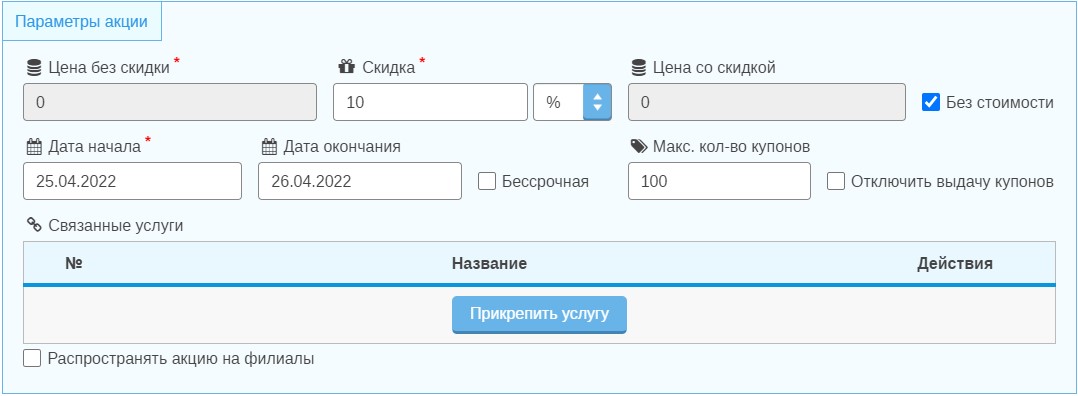Enable Распространять акцию на филиалы
Image resolution: width=1078 pixels, height=396 pixels.
pyautogui.click(x=32, y=358)
